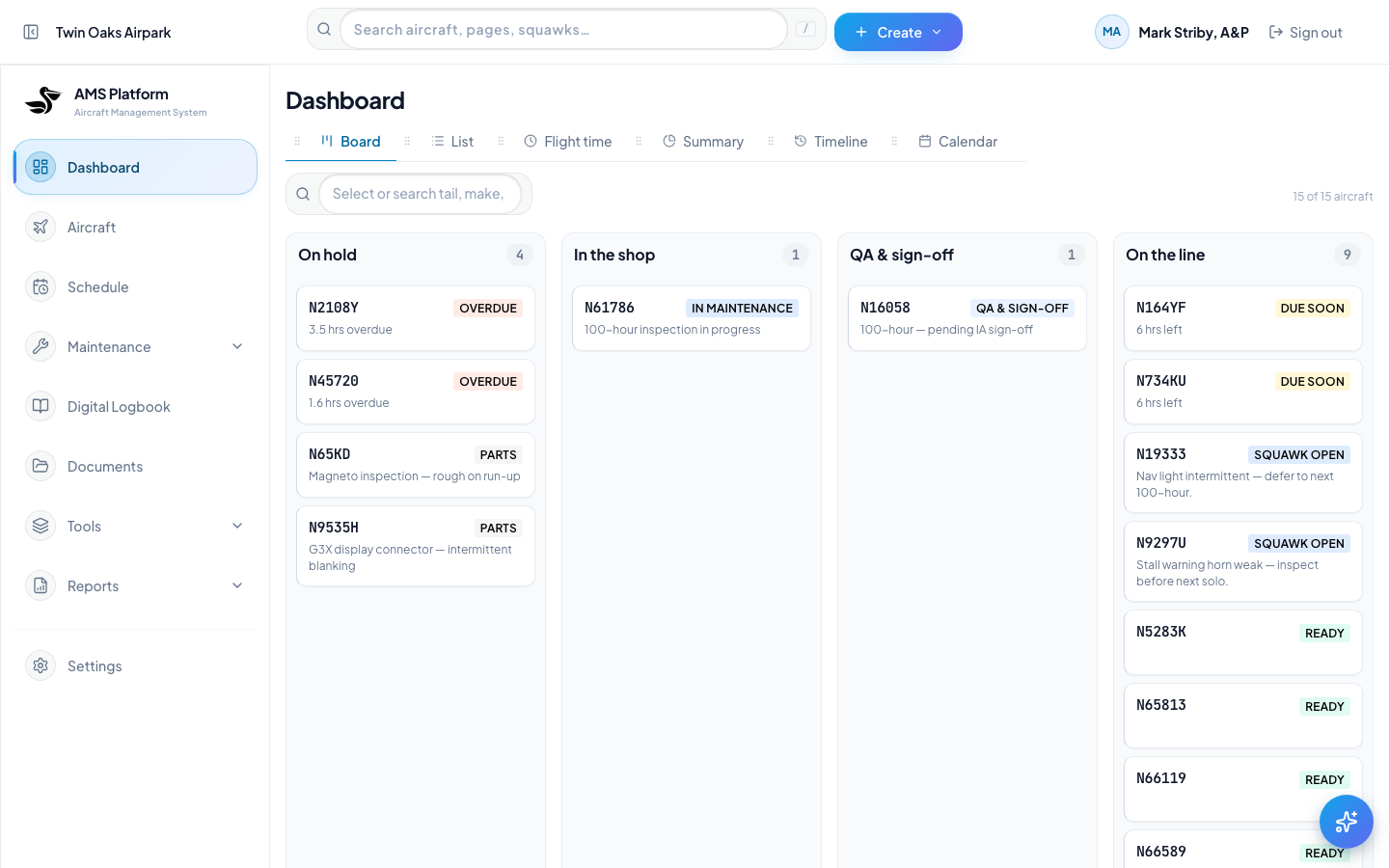This screenshot has height=868, width=1389.
Task: Open the Timeline tab
Action: click(x=831, y=142)
